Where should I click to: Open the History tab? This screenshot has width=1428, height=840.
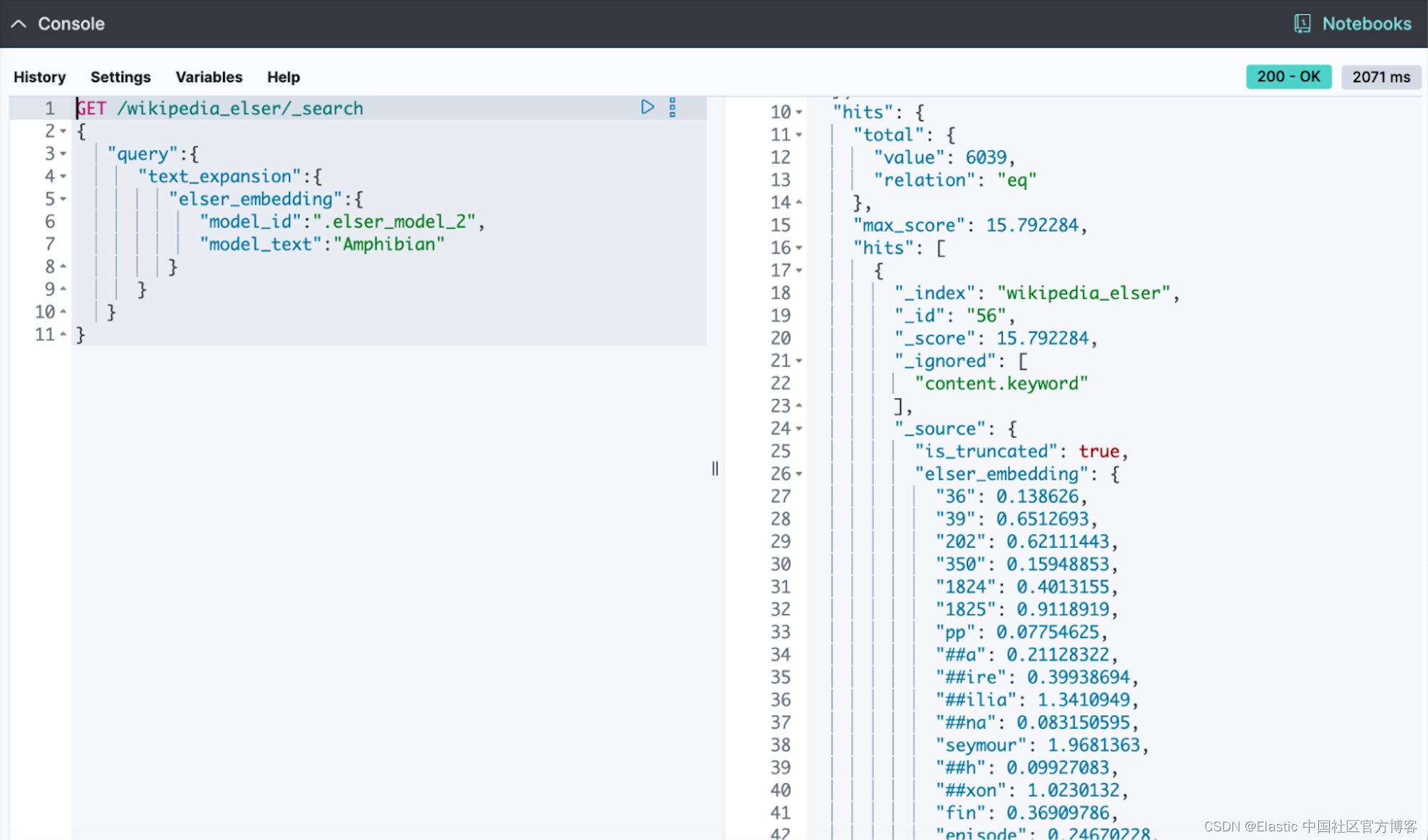coord(40,77)
